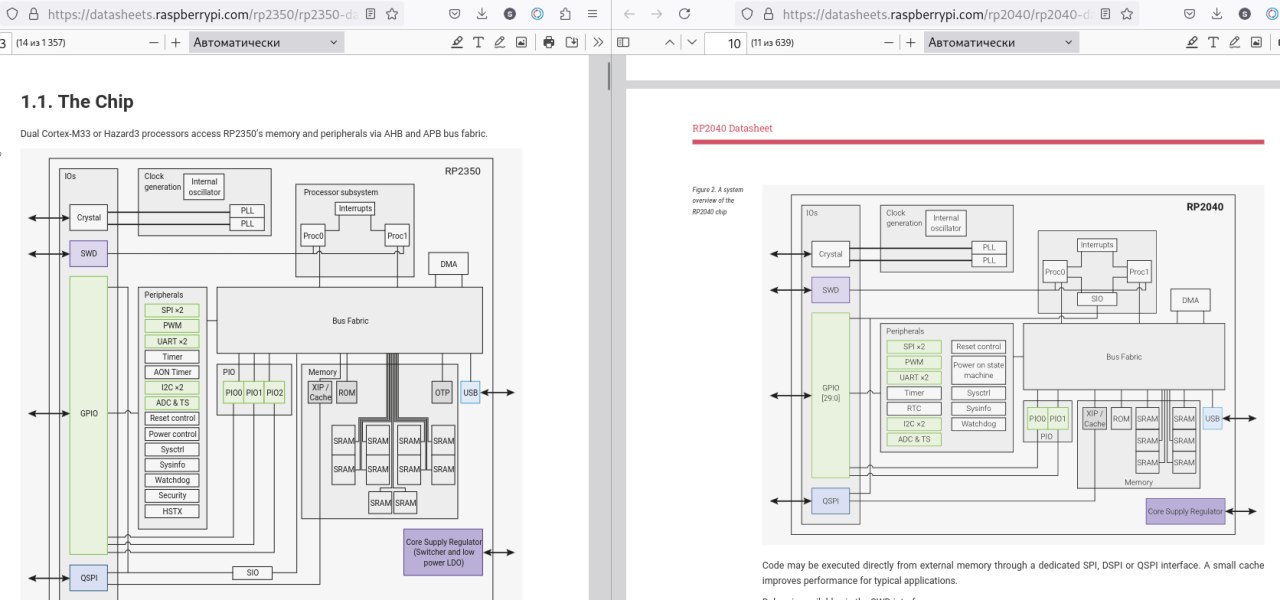Click the 'RTC' block in RP2040 diagram
Screen dimensions: 1280x600
coord(914,408)
